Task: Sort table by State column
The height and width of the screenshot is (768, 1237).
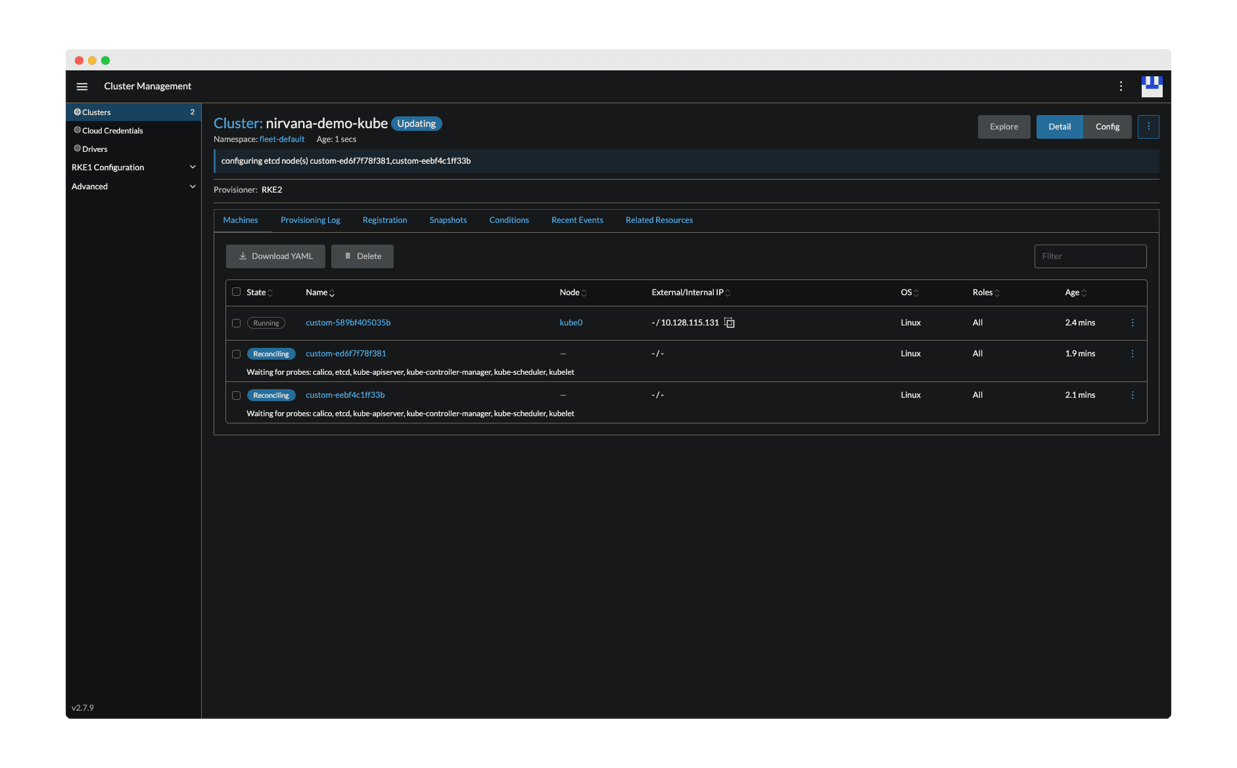Action: pos(260,293)
